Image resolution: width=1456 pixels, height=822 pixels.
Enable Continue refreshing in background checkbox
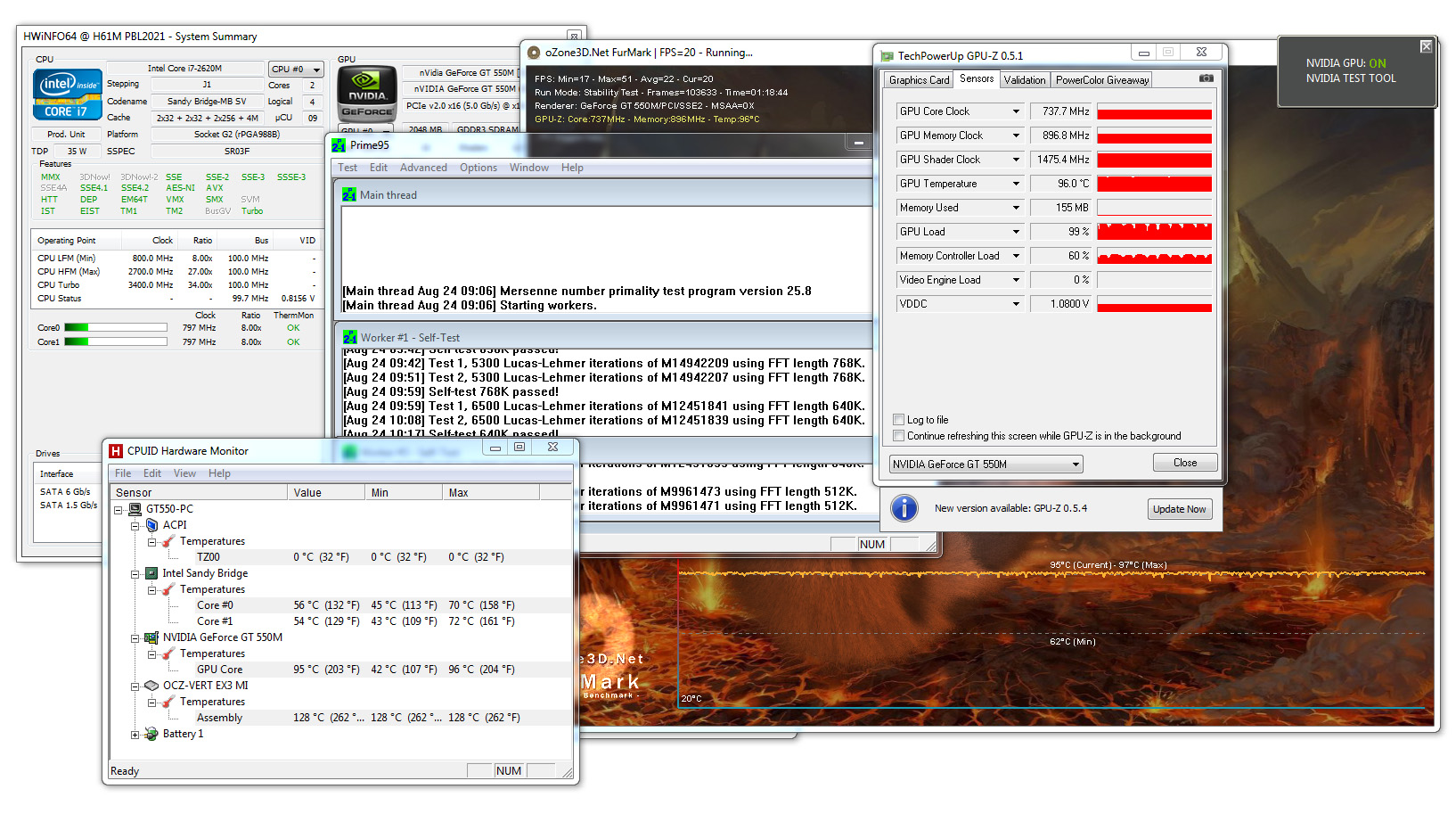tap(898, 436)
